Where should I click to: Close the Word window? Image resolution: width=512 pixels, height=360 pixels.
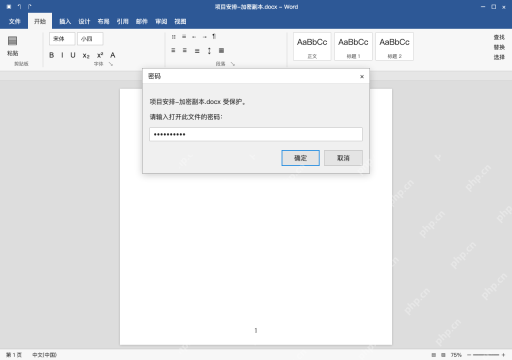504,7
